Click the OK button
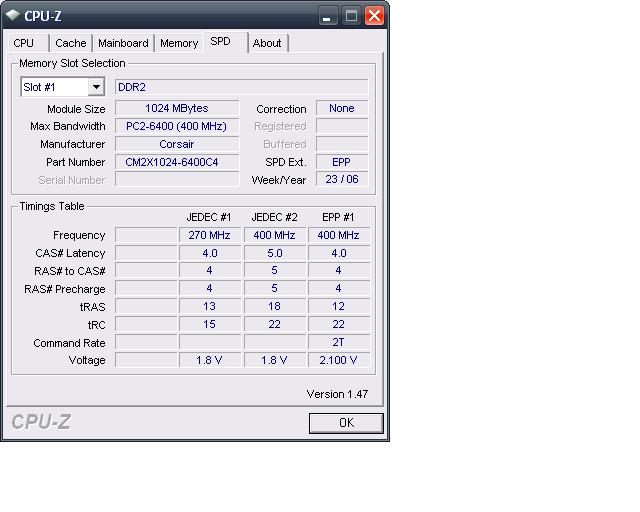This screenshot has width=640, height=512. coord(346,423)
